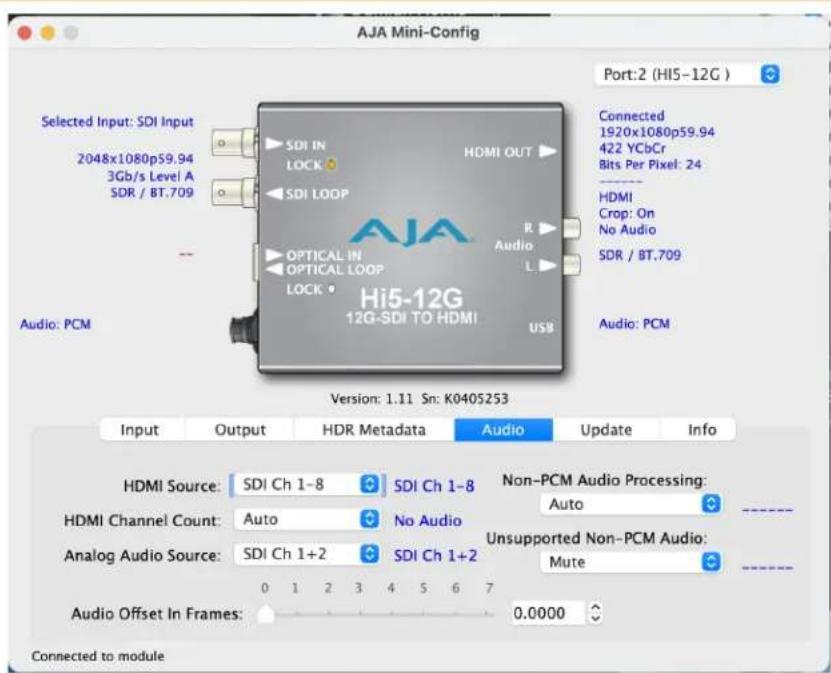
Task: Open the HDMI Channel Count dropdown
Action: tap(306, 519)
